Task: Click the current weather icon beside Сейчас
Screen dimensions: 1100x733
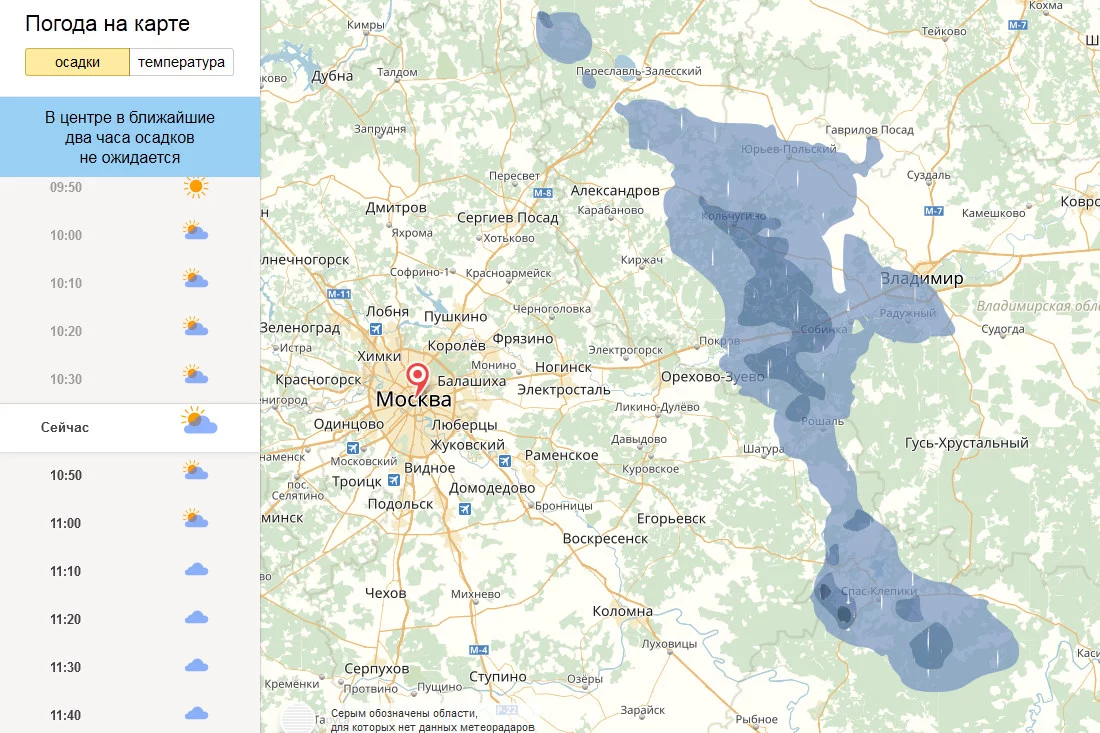Action: coord(199,421)
